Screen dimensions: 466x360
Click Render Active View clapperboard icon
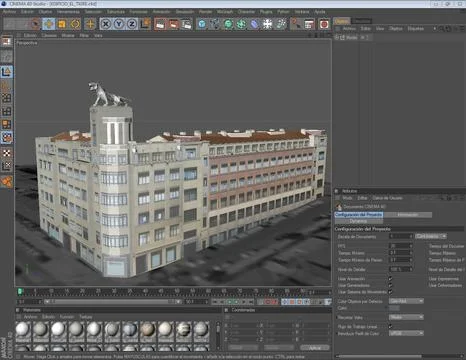160,24
